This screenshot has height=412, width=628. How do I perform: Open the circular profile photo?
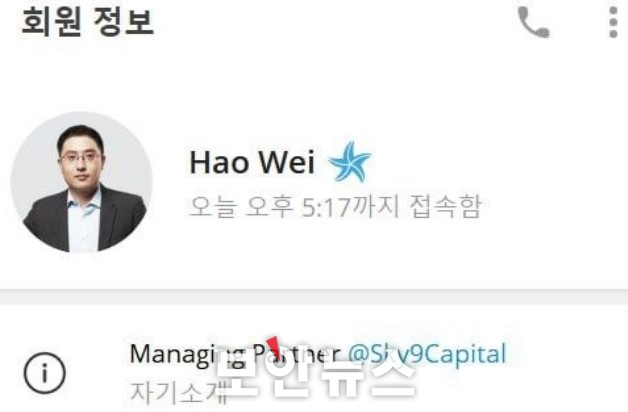coord(82,183)
